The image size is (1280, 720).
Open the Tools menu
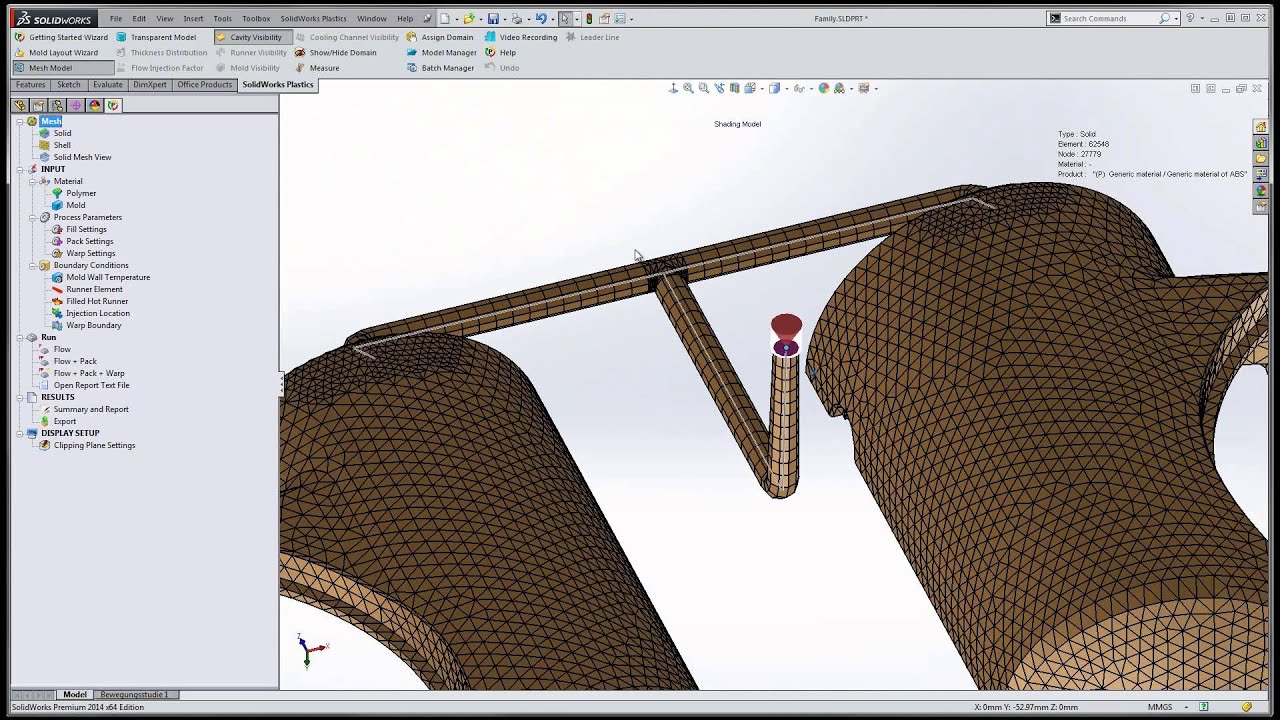point(222,18)
